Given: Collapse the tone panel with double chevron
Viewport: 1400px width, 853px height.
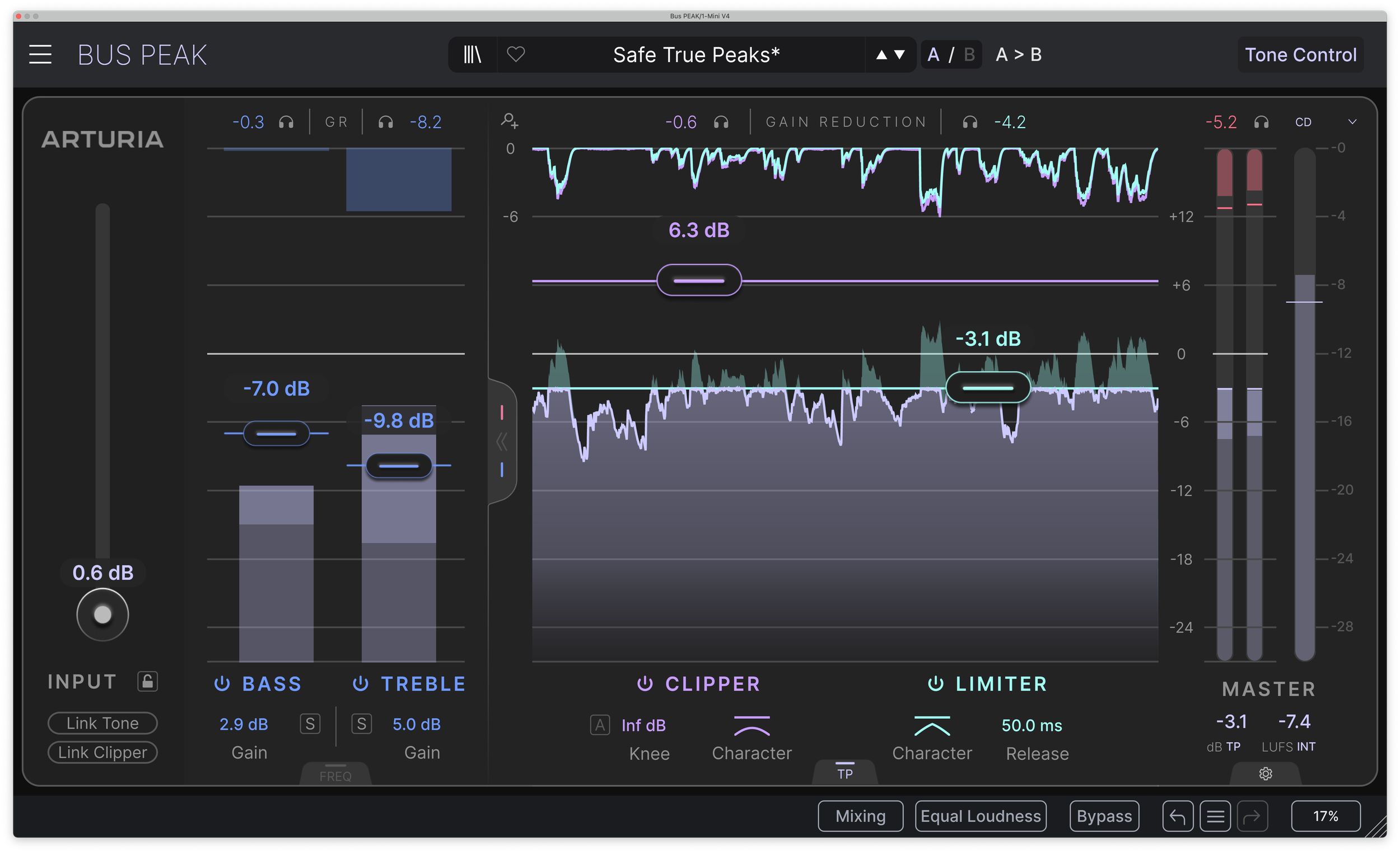Looking at the screenshot, I should [502, 441].
